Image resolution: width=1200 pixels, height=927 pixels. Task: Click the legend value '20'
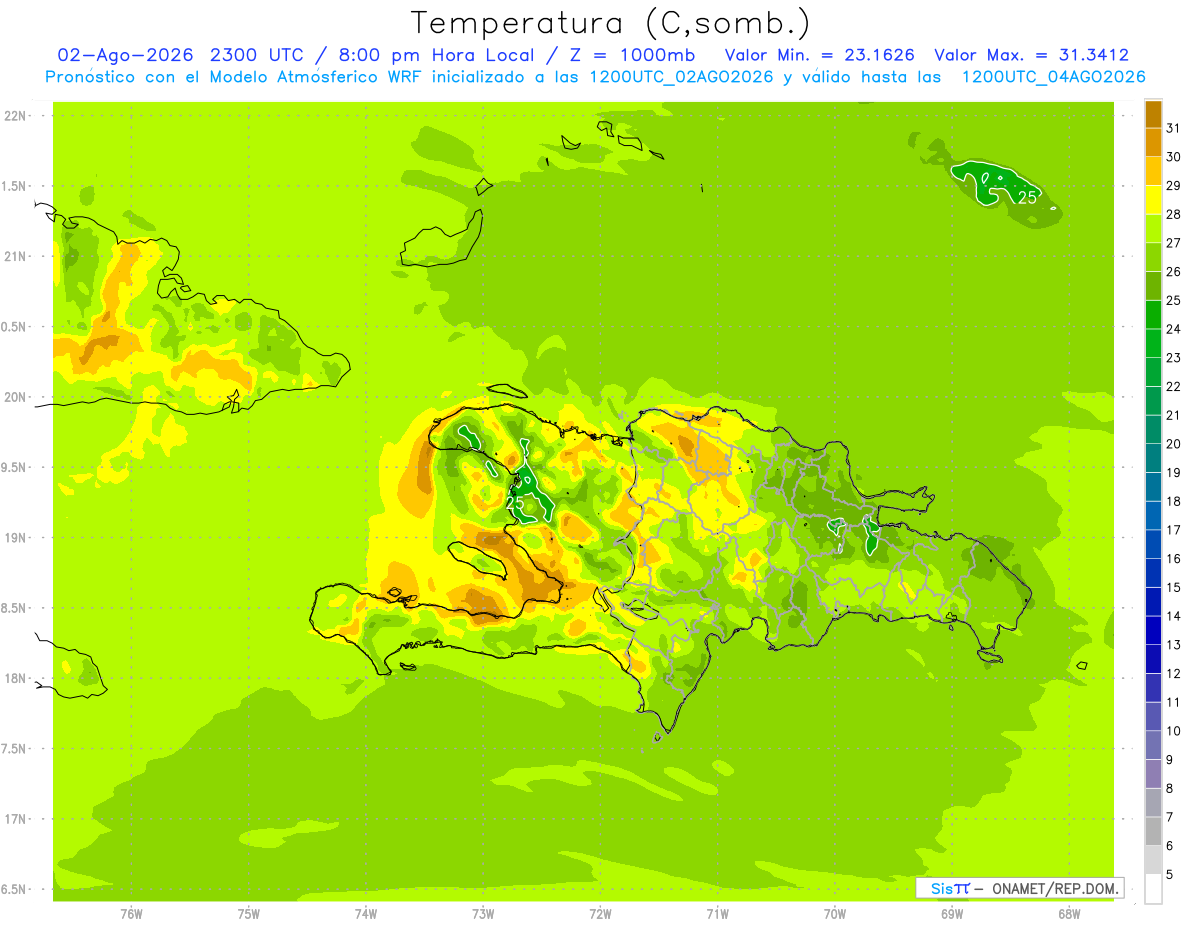[1174, 444]
